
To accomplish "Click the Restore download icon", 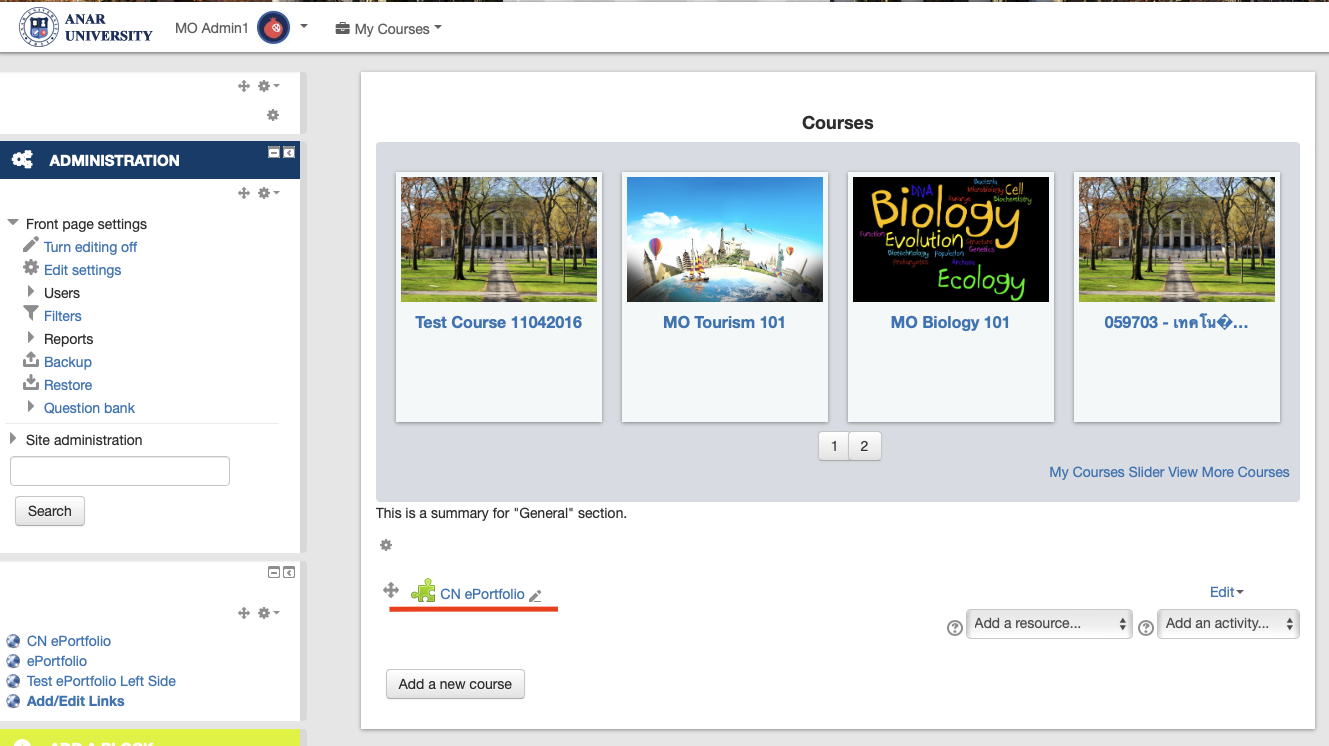I will [31, 383].
